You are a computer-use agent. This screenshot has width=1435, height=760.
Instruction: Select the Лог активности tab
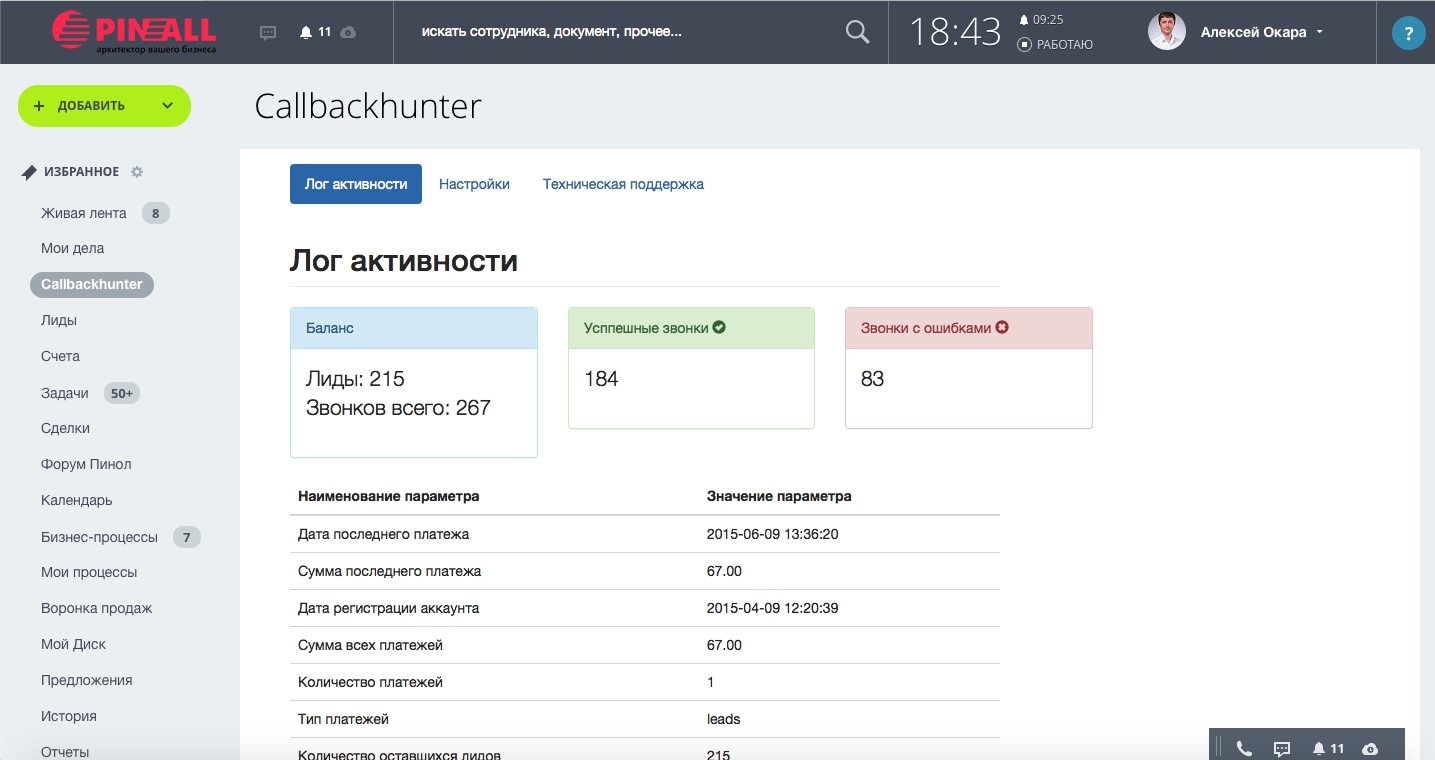356,184
